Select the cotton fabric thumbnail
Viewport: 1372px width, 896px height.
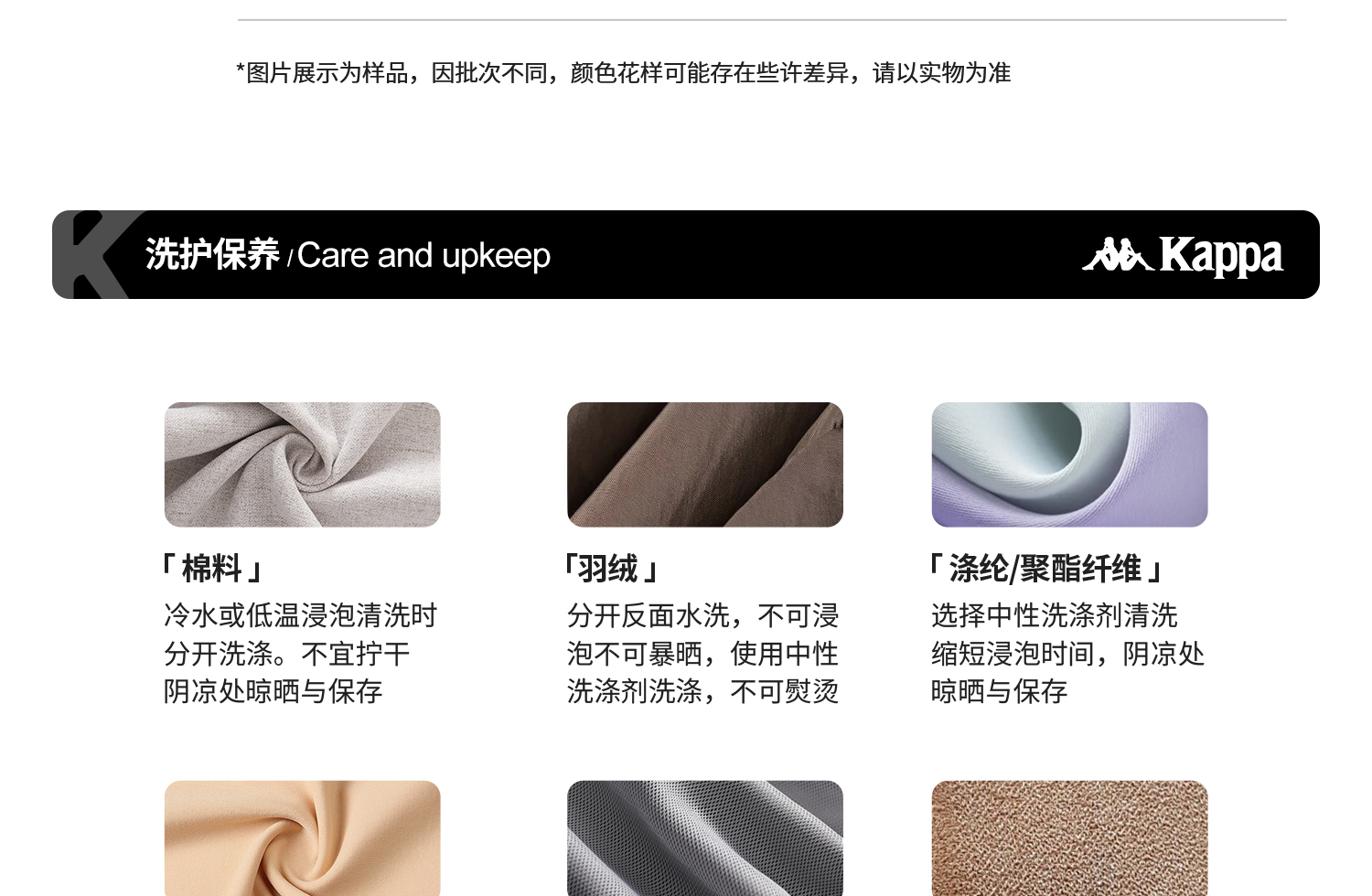[x=303, y=464]
